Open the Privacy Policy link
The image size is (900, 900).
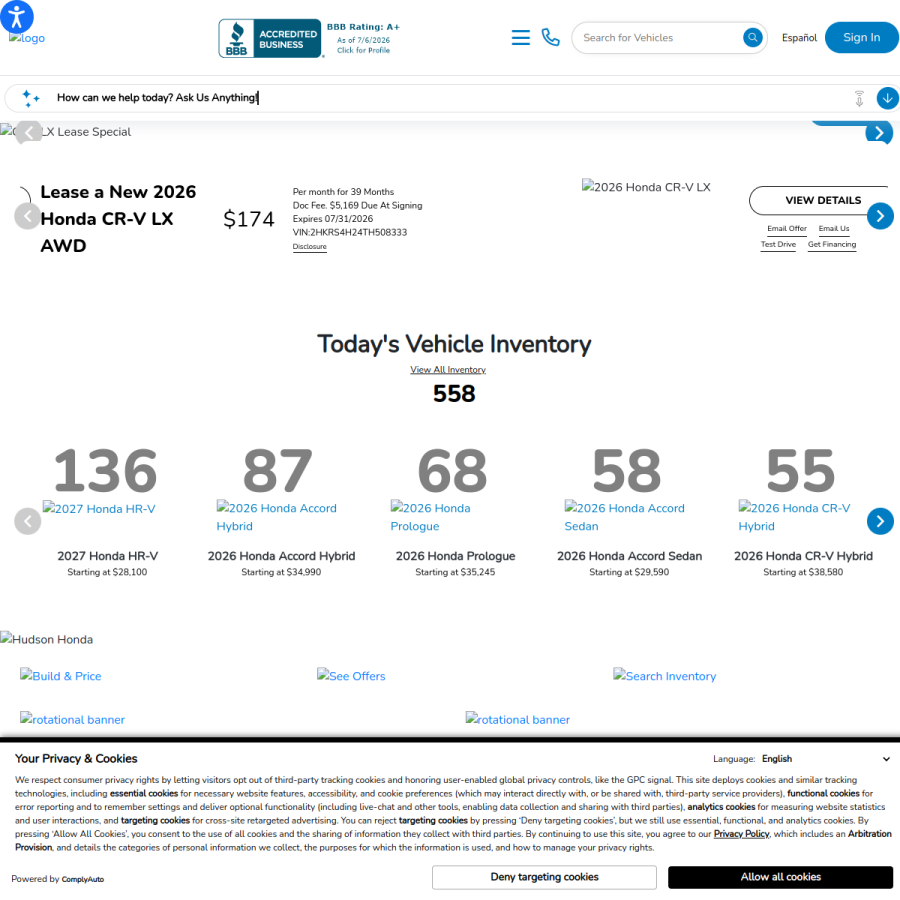[x=741, y=835]
